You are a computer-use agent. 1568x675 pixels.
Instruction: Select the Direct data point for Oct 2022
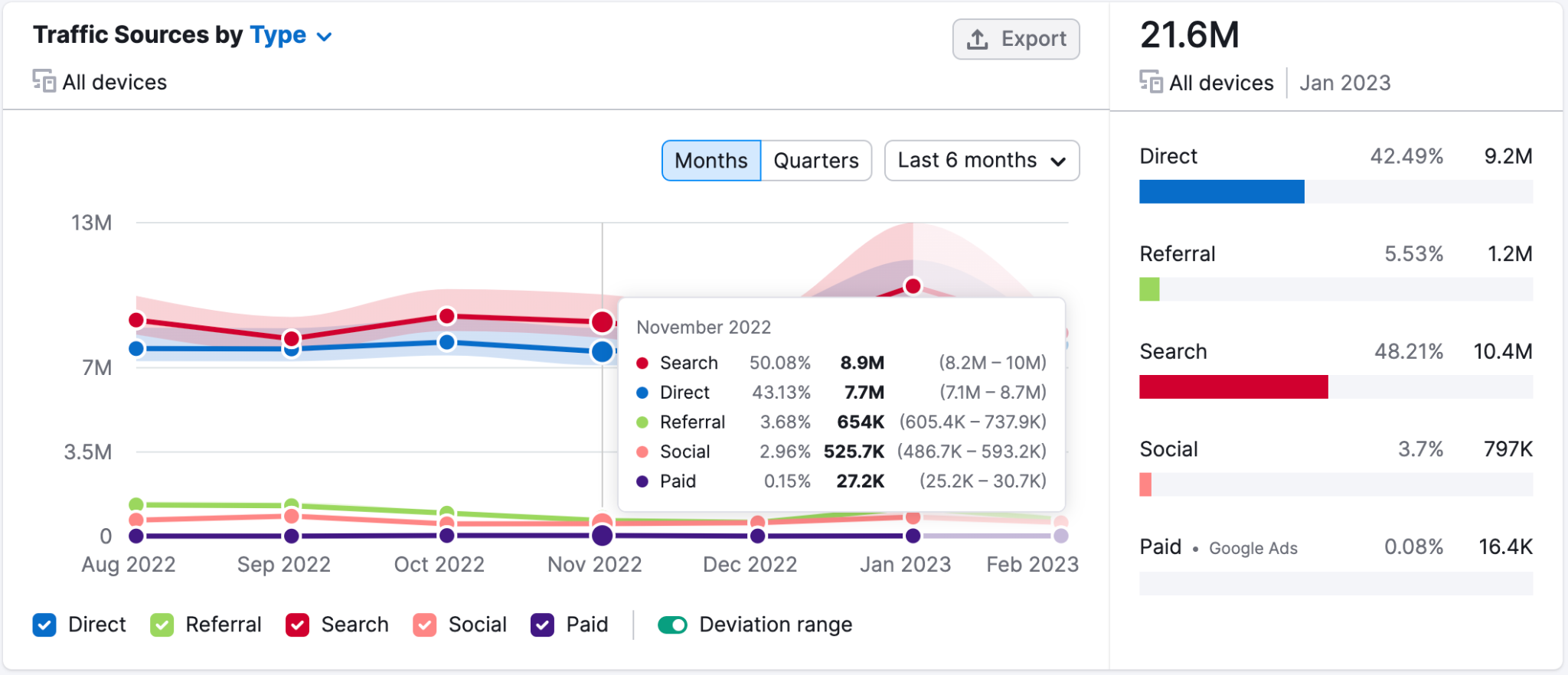tap(447, 342)
